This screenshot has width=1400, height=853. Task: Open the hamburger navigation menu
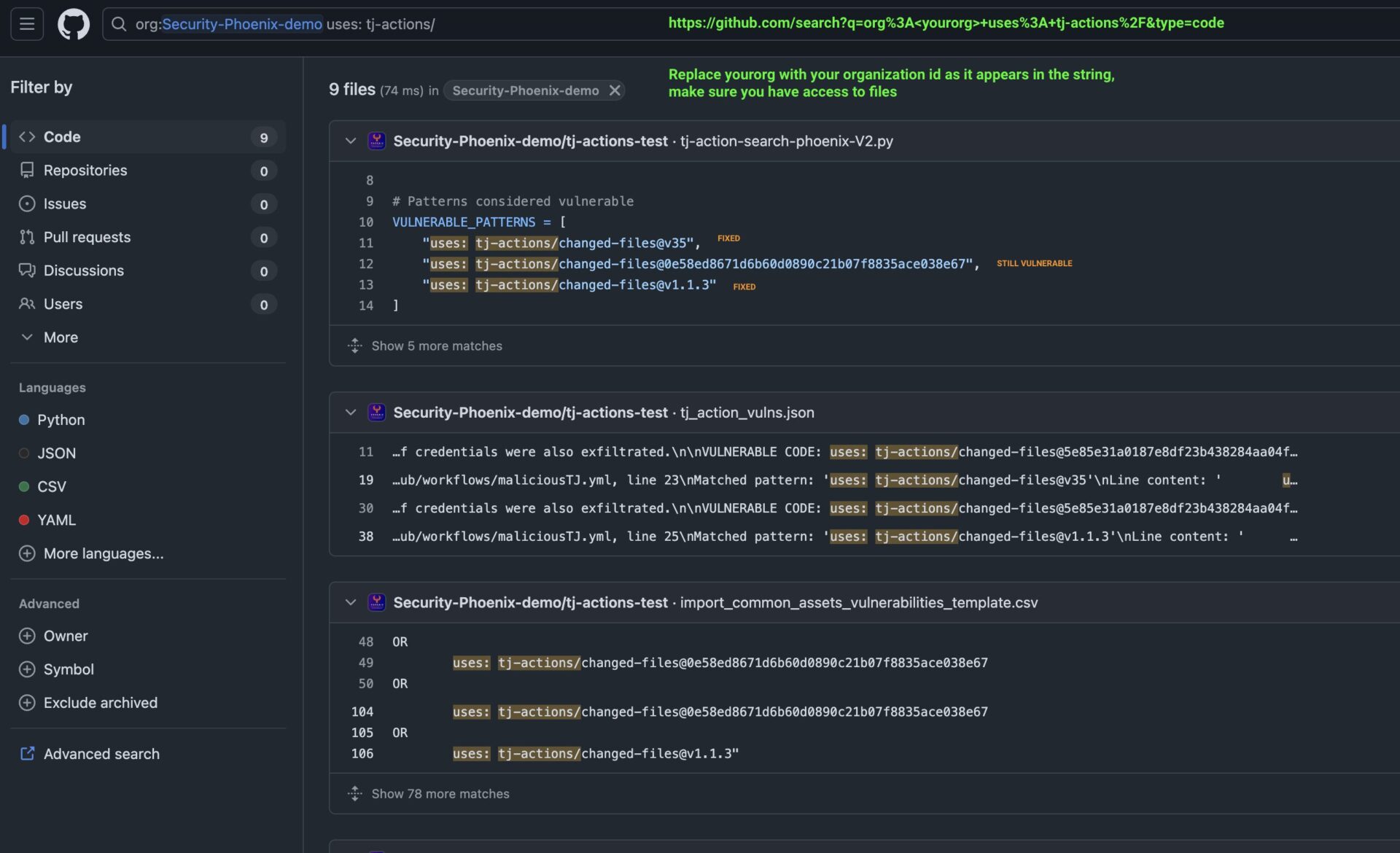point(26,23)
